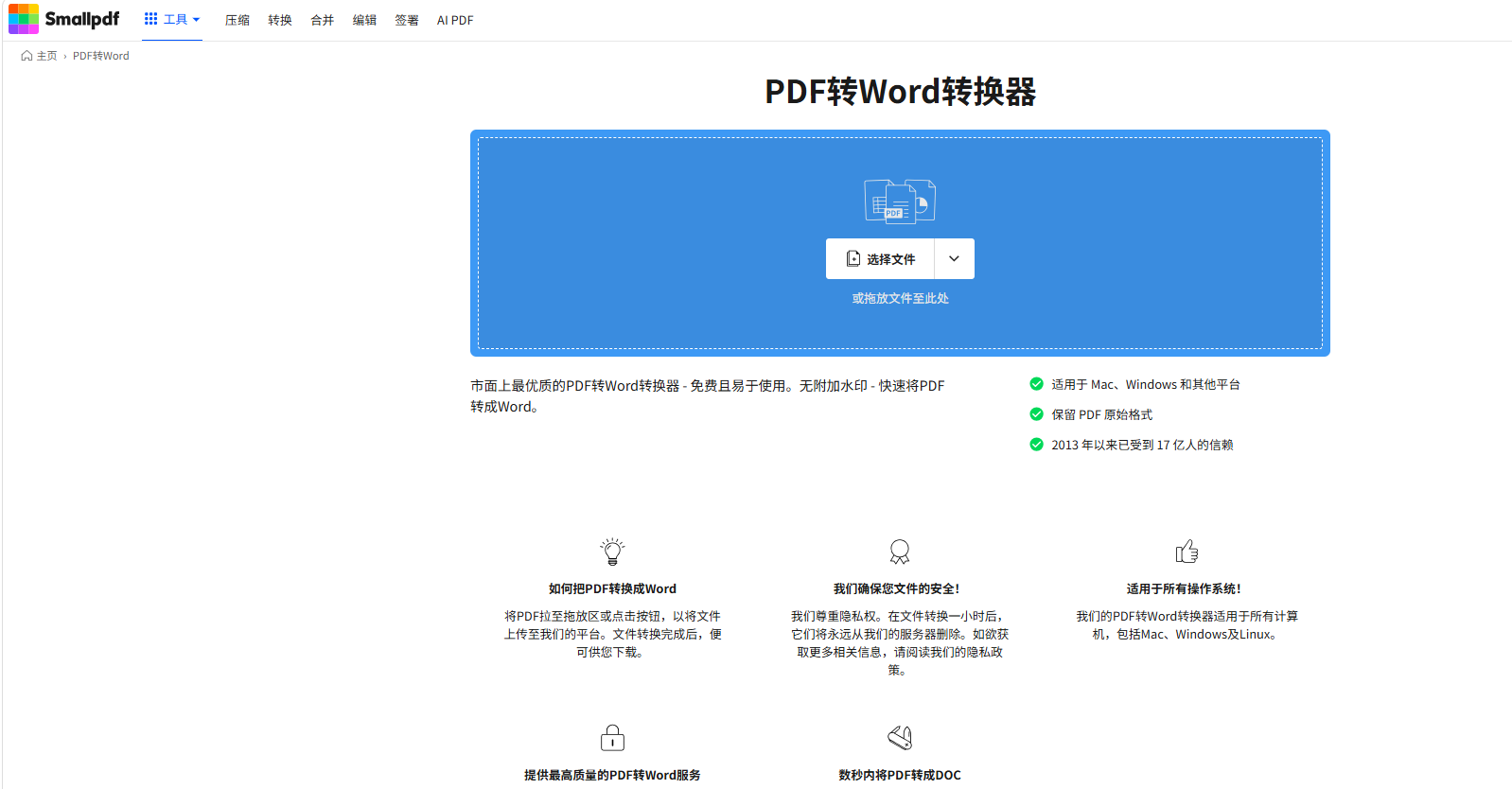Screen dimensions: 1512x789
Task: Click the Smallpdf logo
Action: pyautogui.click(x=63, y=19)
